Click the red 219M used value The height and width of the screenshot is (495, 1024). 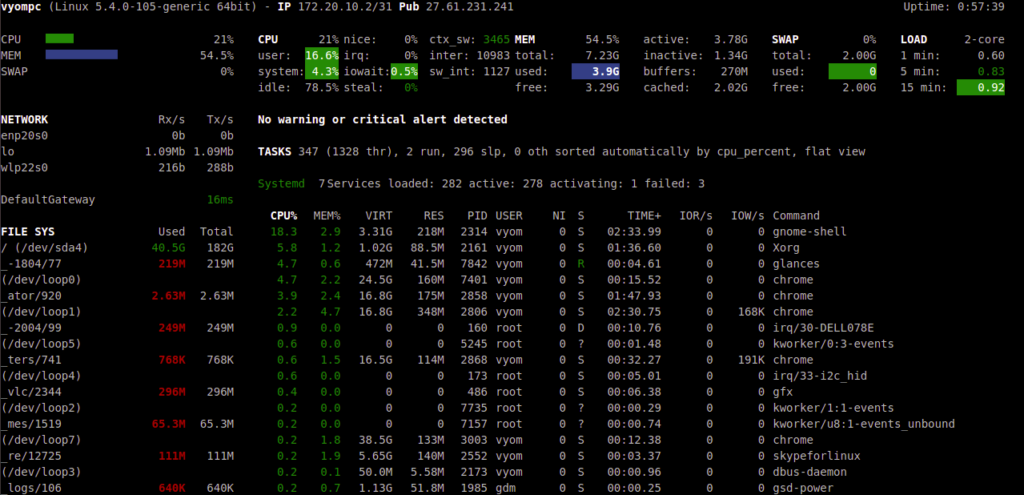(172, 264)
